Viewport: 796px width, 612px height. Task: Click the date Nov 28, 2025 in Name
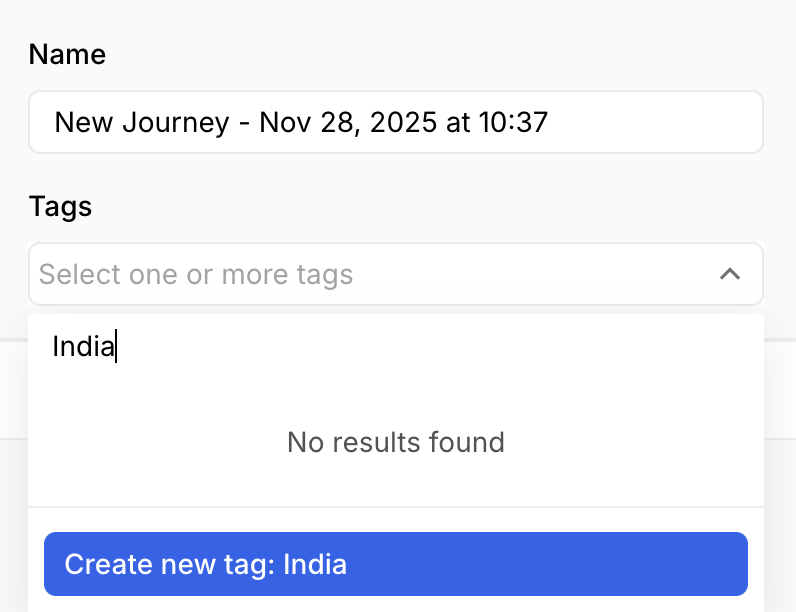(x=348, y=123)
